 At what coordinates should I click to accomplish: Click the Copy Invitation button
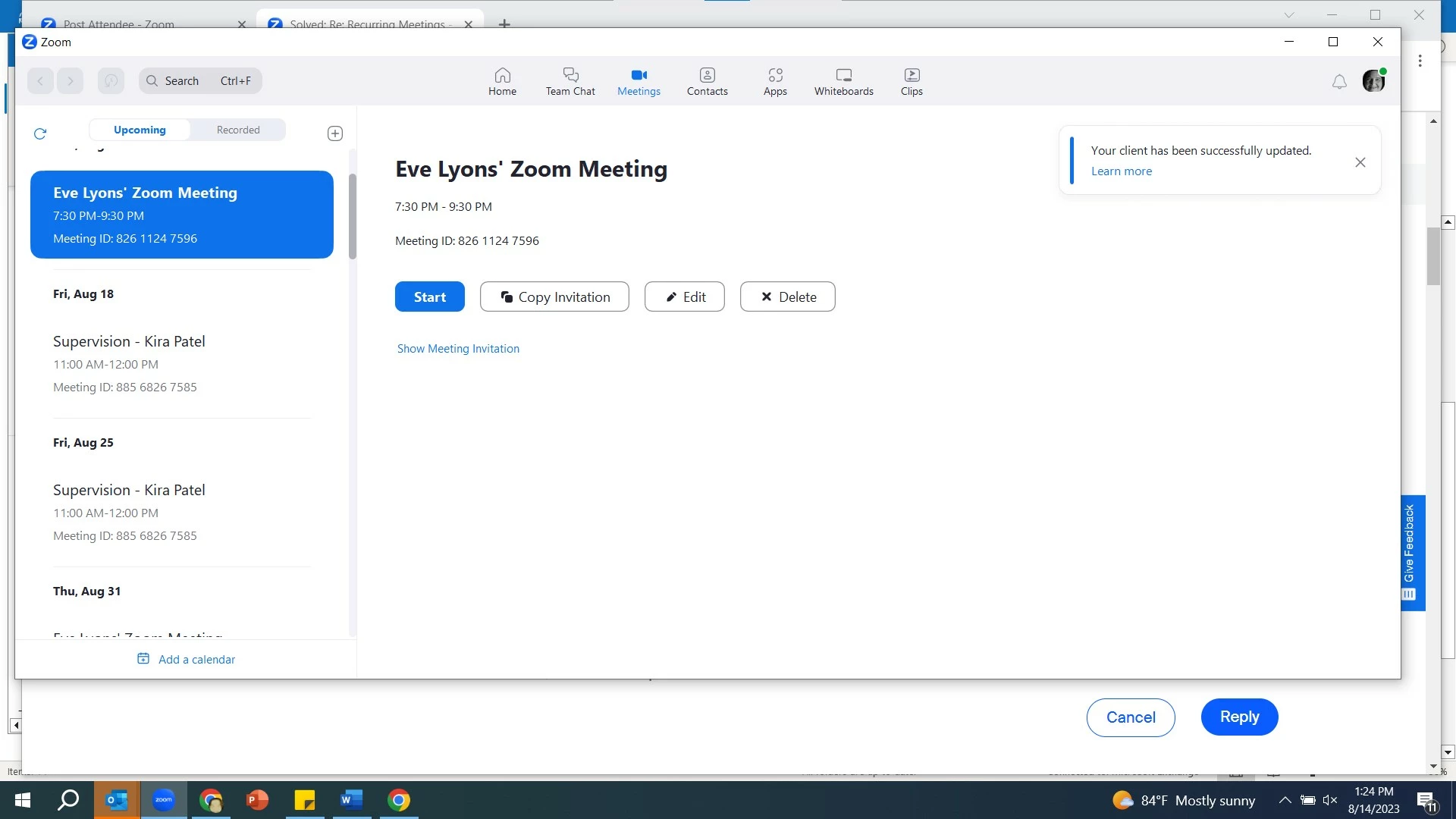pyautogui.click(x=554, y=297)
